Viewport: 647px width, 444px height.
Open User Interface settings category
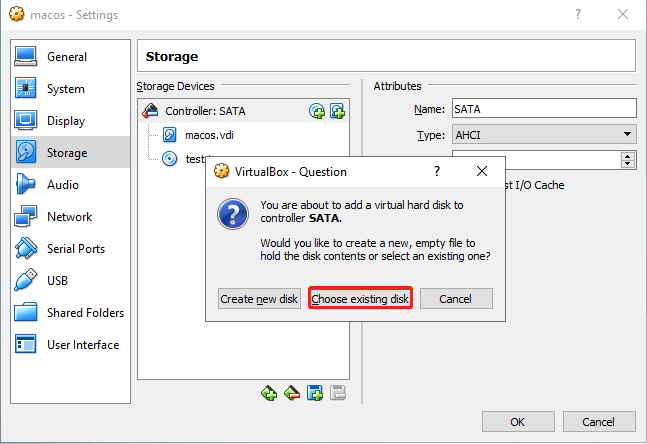coord(71,344)
